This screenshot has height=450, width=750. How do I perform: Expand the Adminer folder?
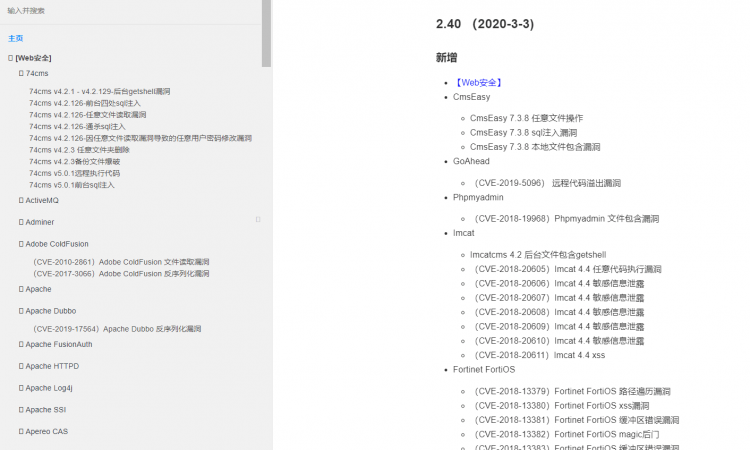36,222
